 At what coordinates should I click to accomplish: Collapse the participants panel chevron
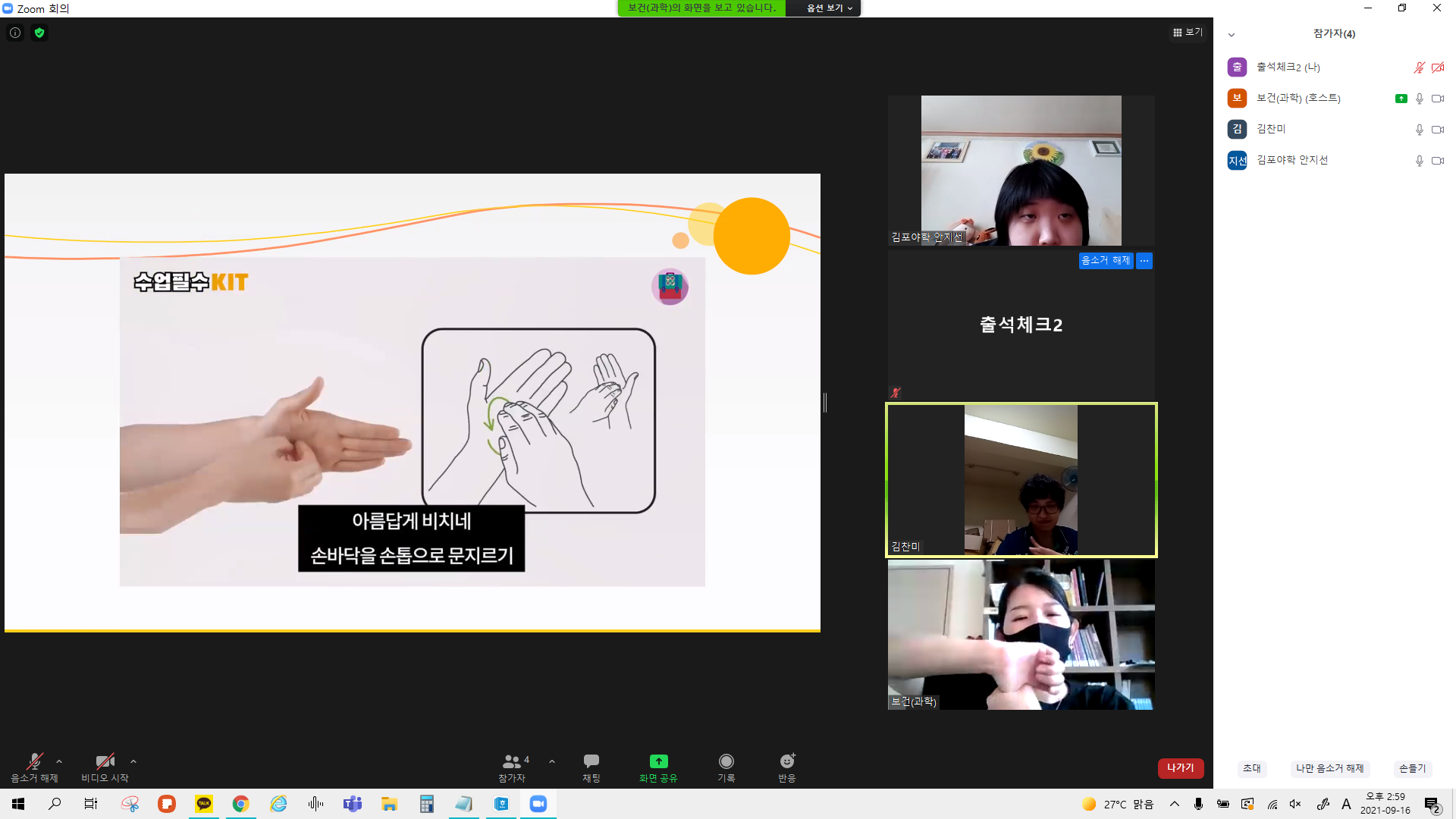[x=1232, y=35]
